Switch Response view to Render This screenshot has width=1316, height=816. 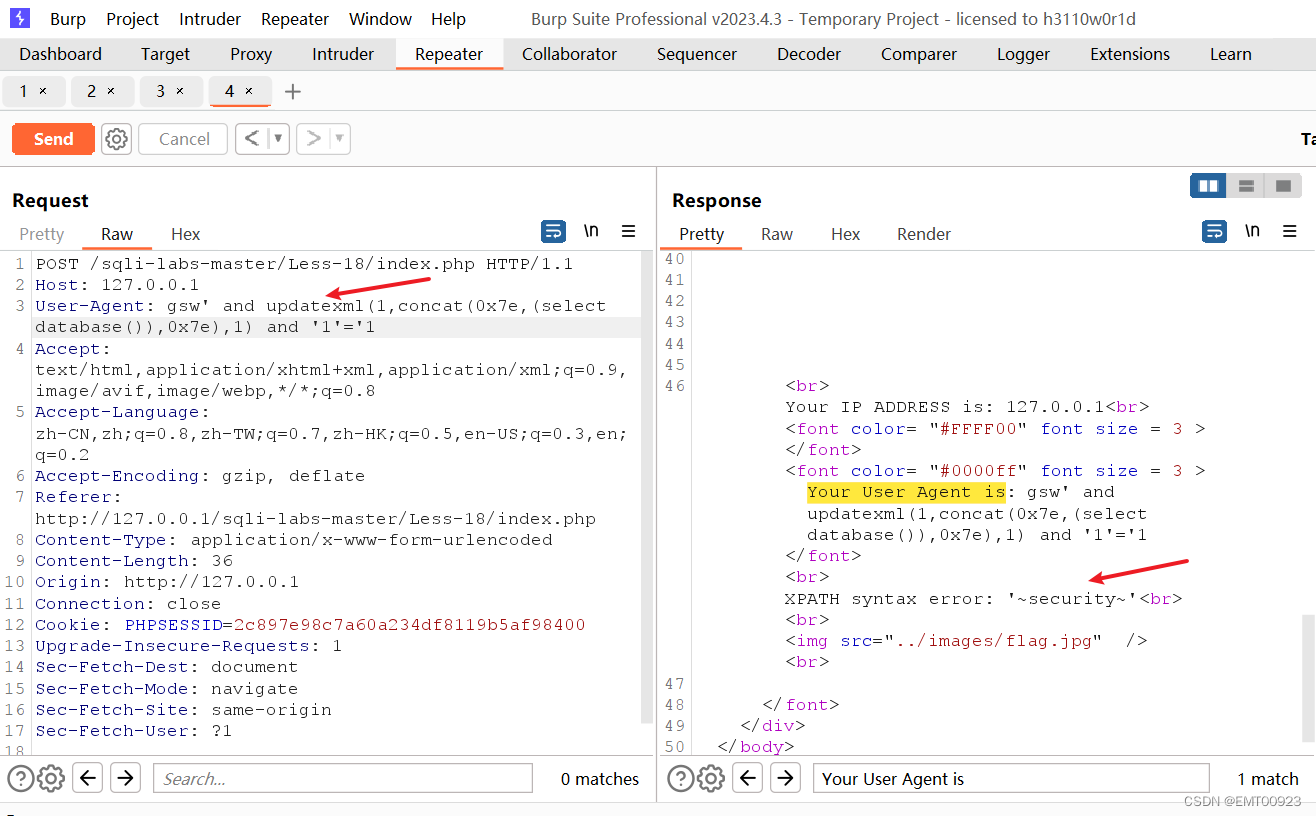924,234
